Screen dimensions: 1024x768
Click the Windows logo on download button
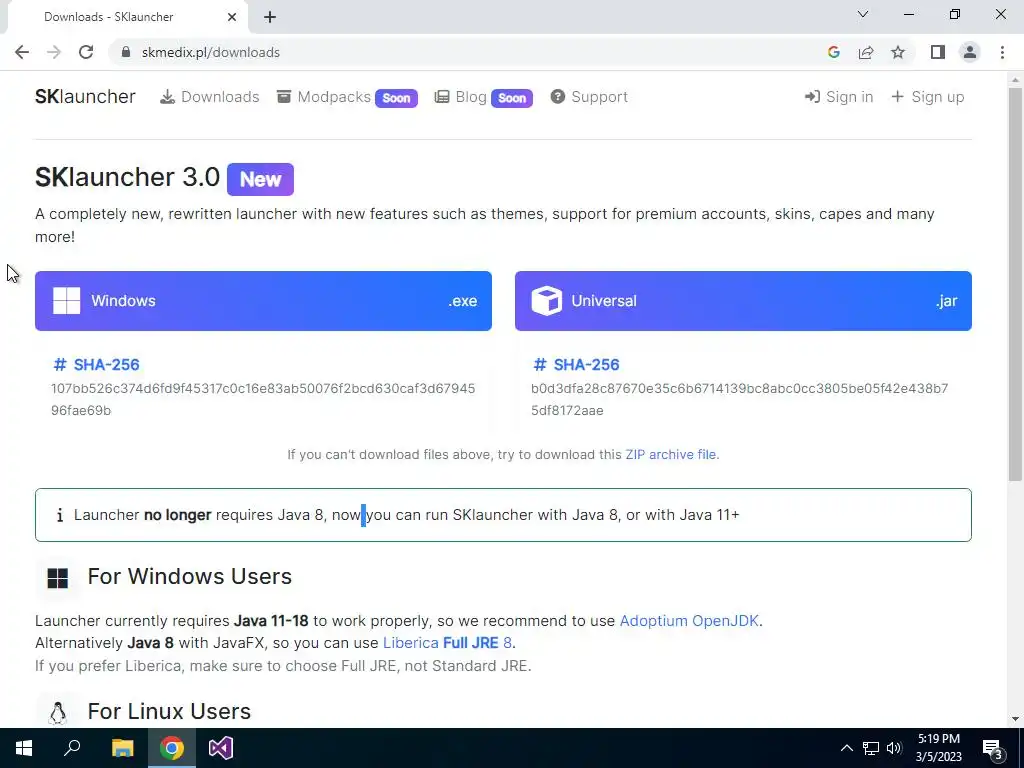click(x=67, y=301)
